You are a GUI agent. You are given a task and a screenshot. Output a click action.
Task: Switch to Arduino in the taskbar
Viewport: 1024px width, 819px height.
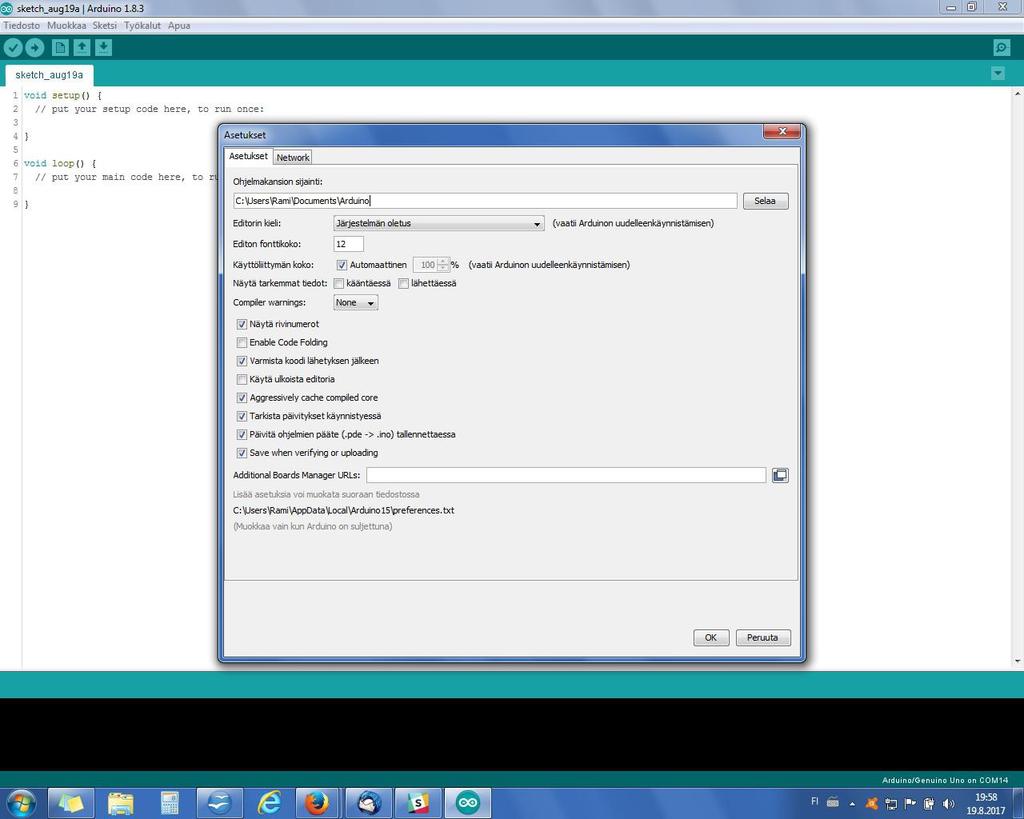coord(468,803)
